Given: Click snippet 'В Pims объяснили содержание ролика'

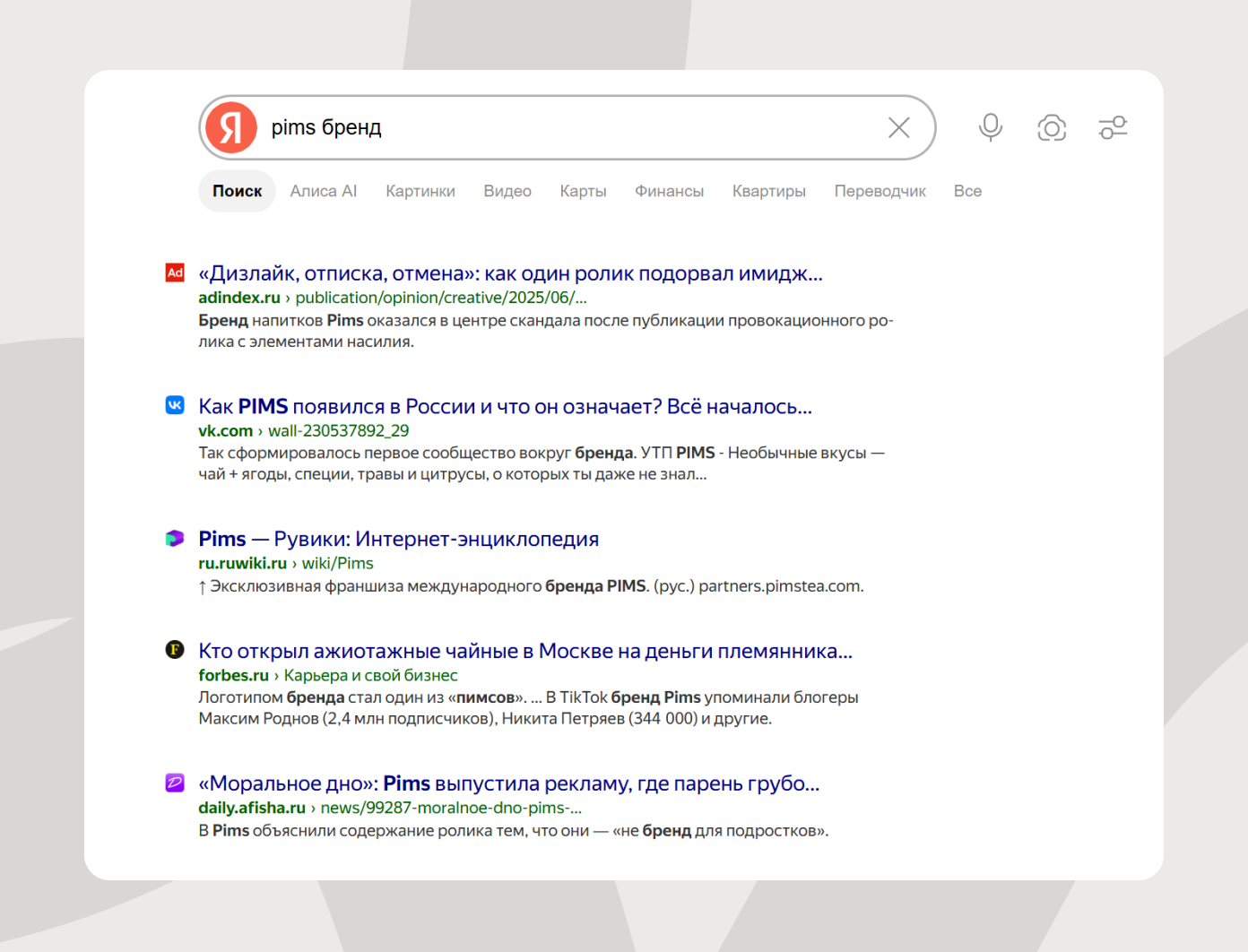Looking at the screenshot, I should point(513,831).
